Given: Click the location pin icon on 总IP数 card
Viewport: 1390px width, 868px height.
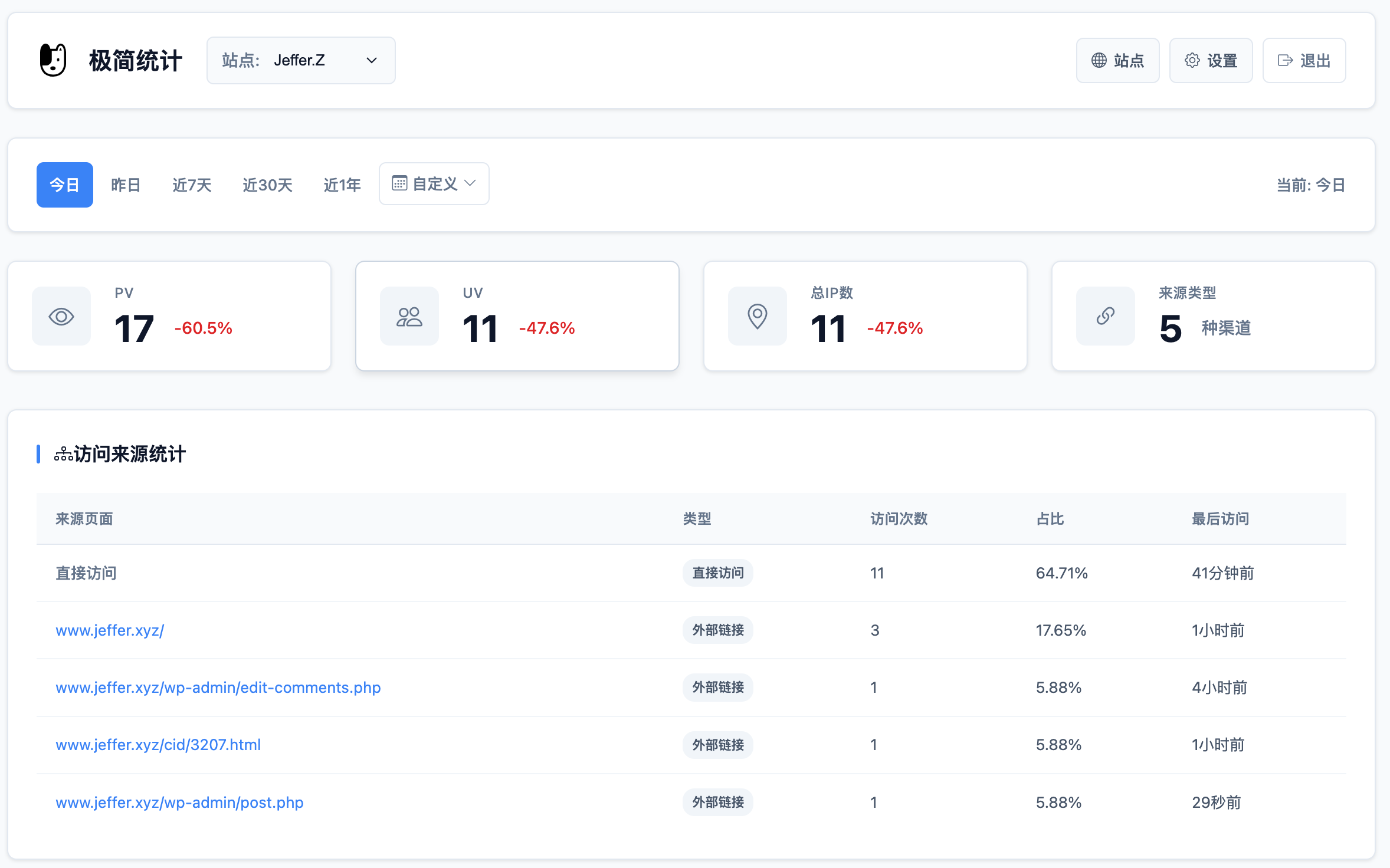Looking at the screenshot, I should 757,316.
